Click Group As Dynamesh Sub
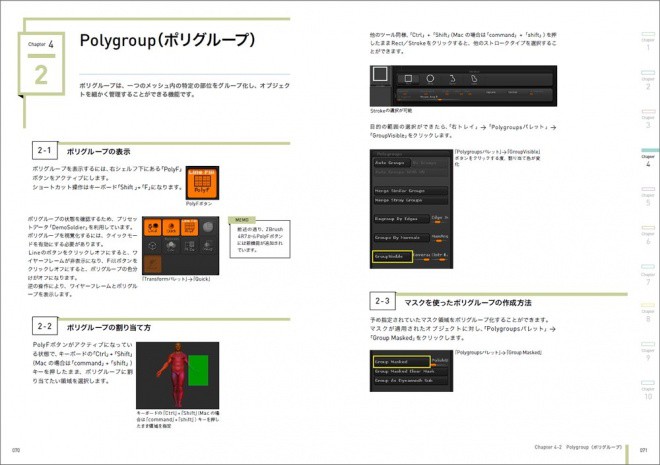 (x=410, y=381)
